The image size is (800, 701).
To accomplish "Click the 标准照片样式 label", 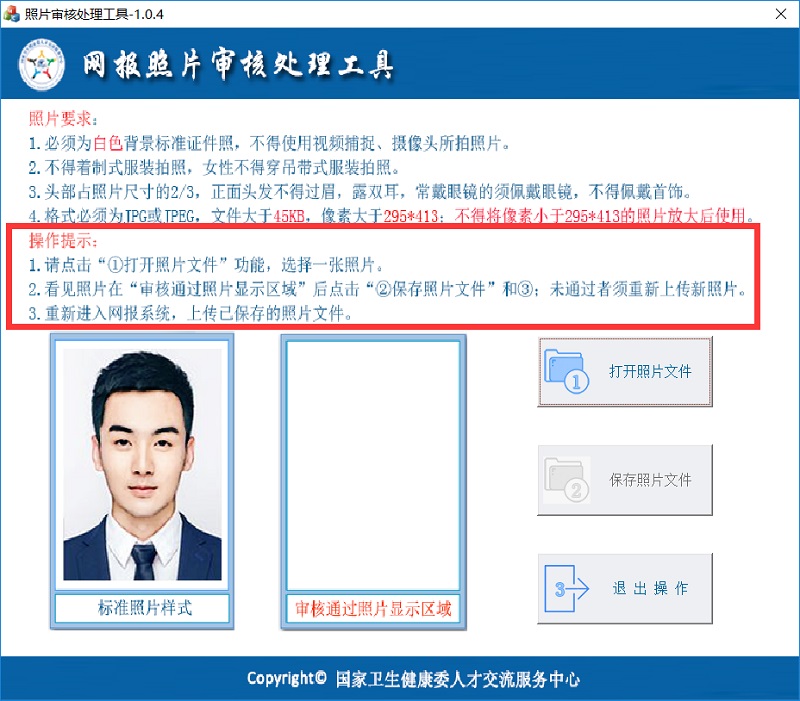I will (x=142, y=608).
